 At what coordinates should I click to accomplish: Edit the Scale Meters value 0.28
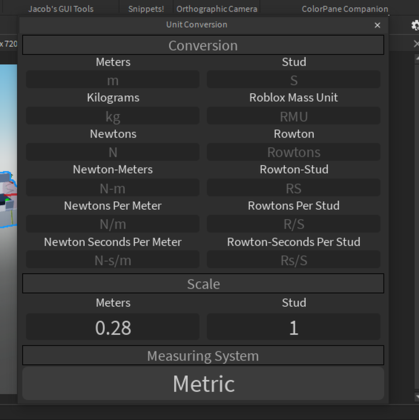click(113, 327)
